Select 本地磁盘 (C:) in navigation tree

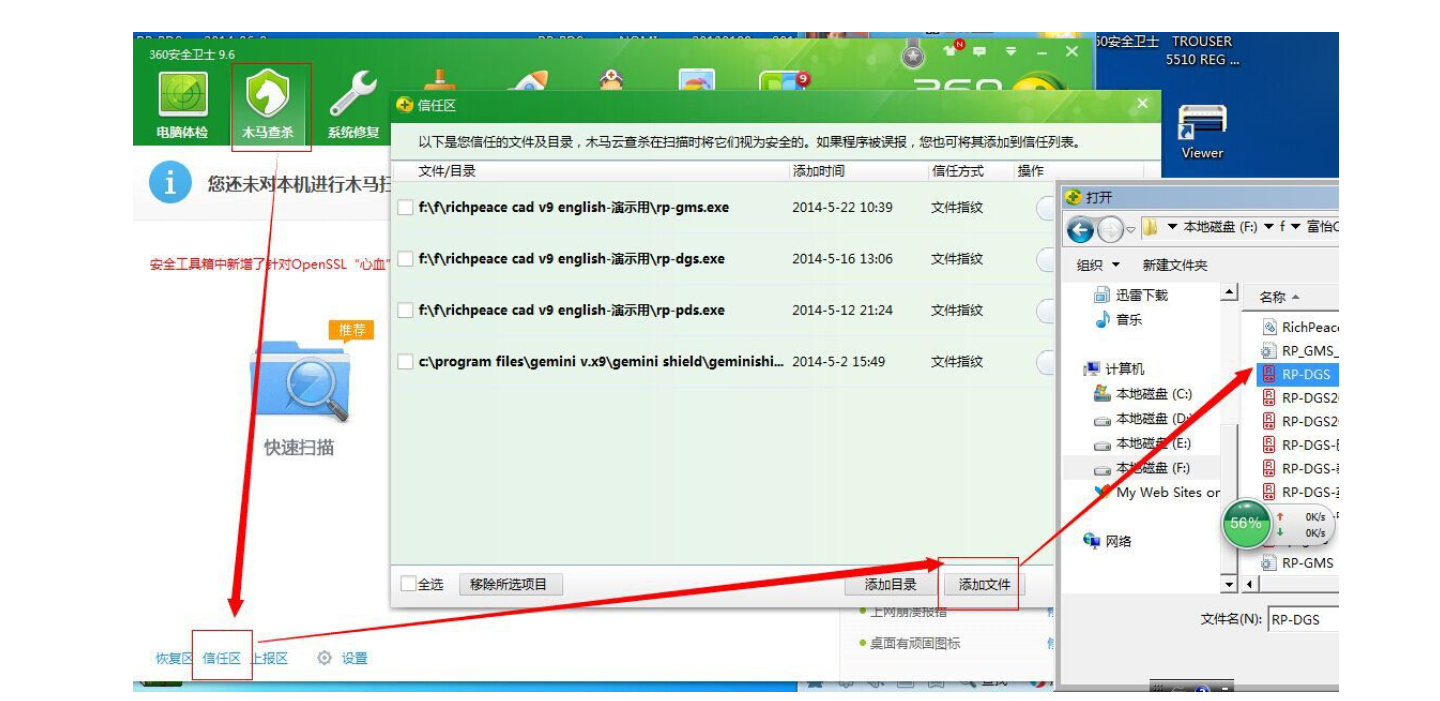click(1153, 394)
